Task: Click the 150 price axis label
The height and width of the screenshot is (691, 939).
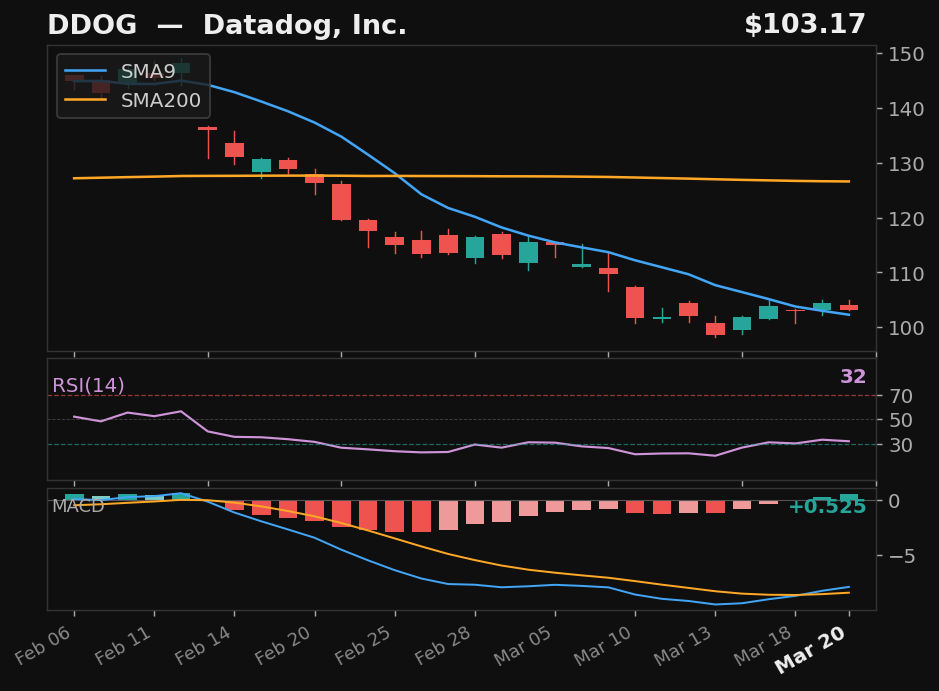Action: 906,54
